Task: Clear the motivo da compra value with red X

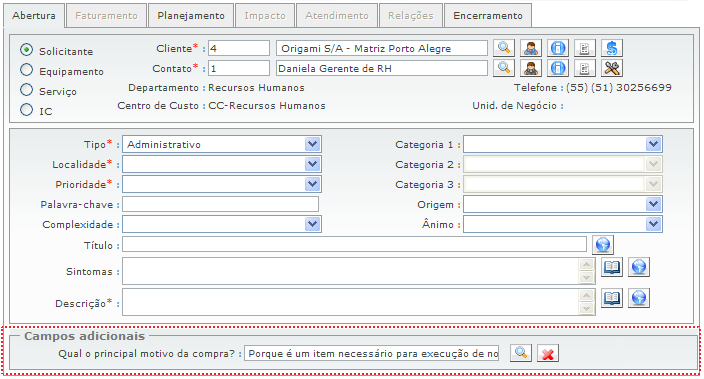Action: [548, 353]
